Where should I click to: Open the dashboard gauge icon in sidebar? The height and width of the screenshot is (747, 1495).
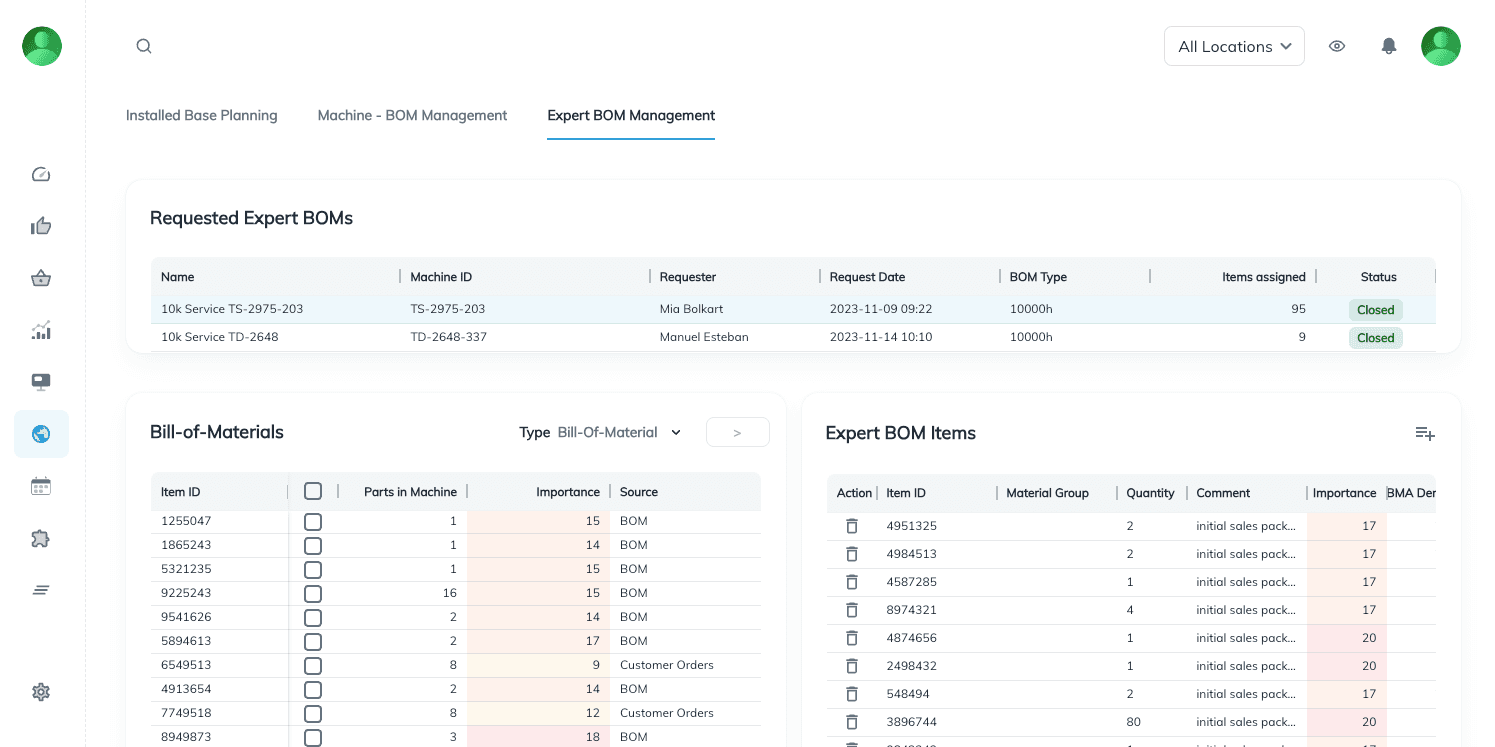(41, 174)
